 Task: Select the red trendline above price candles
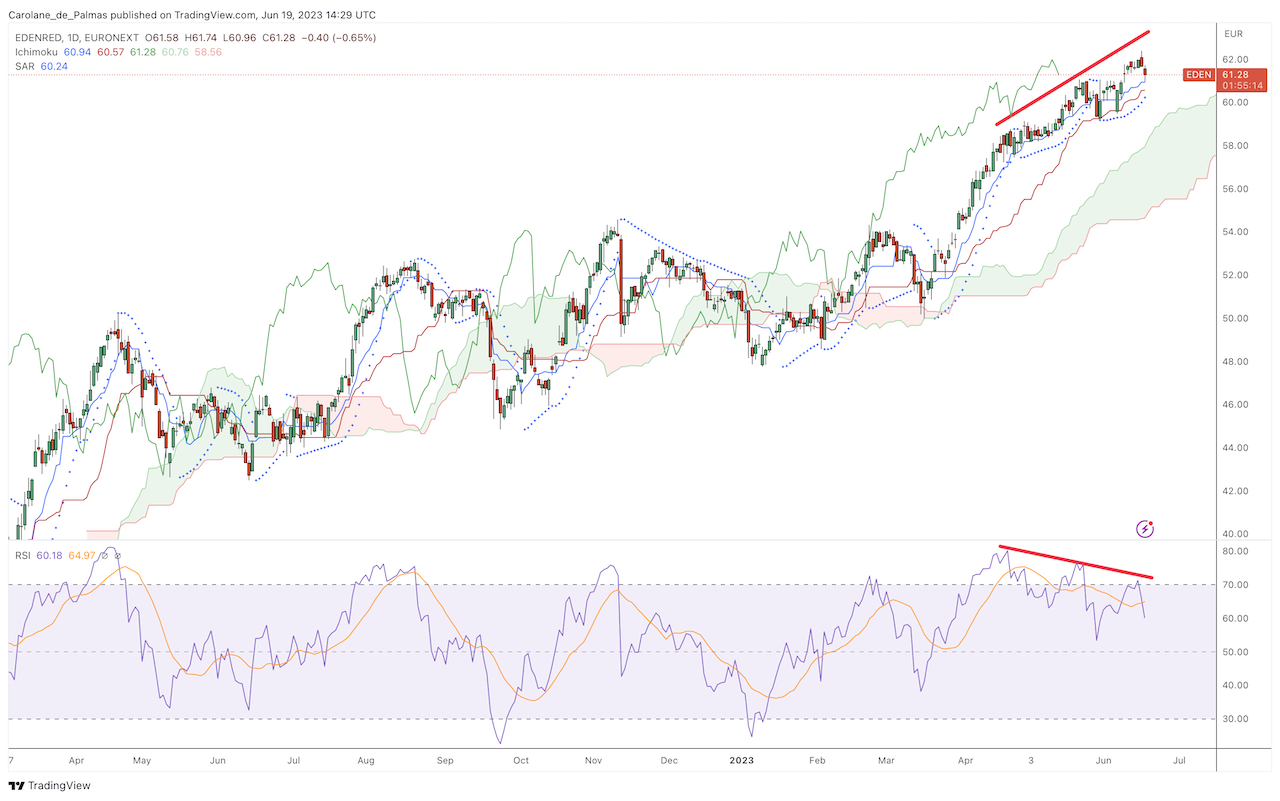(1072, 78)
